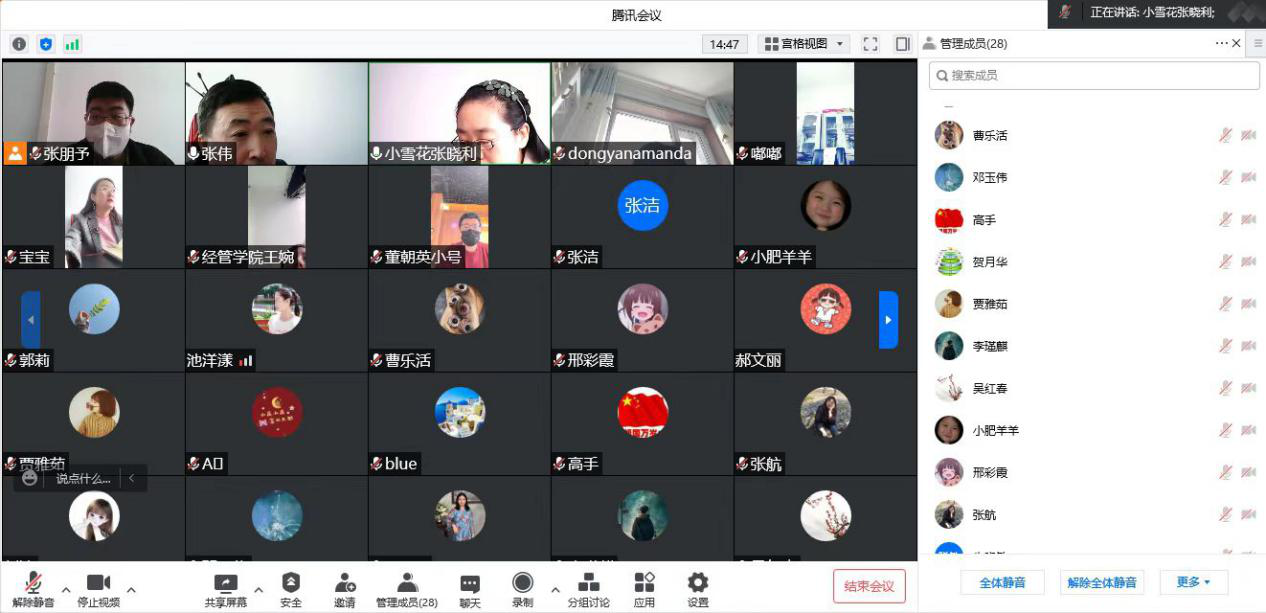Image resolution: width=1266 pixels, height=613 pixels.
Task: Click the 搜索成员 search field
Action: pos(1094,75)
